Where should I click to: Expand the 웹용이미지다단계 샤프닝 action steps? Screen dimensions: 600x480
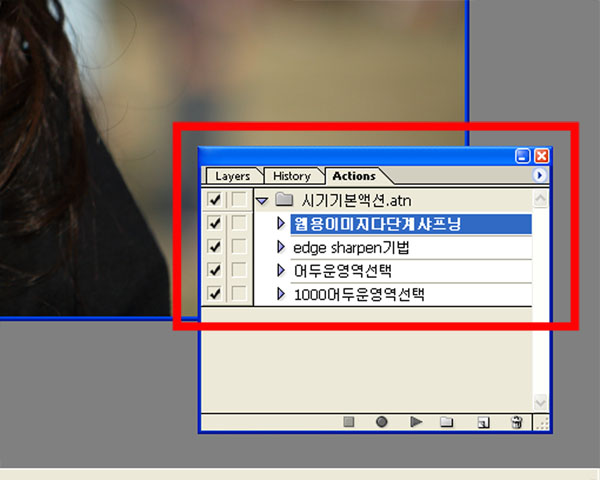(x=281, y=223)
